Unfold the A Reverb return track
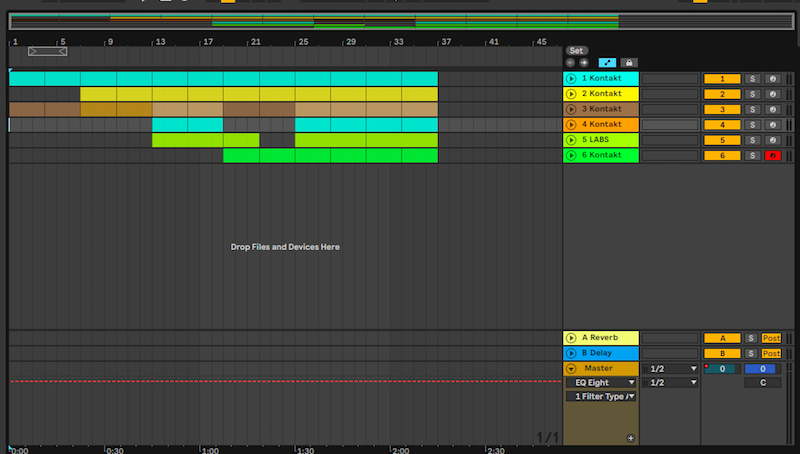 [x=571, y=338]
